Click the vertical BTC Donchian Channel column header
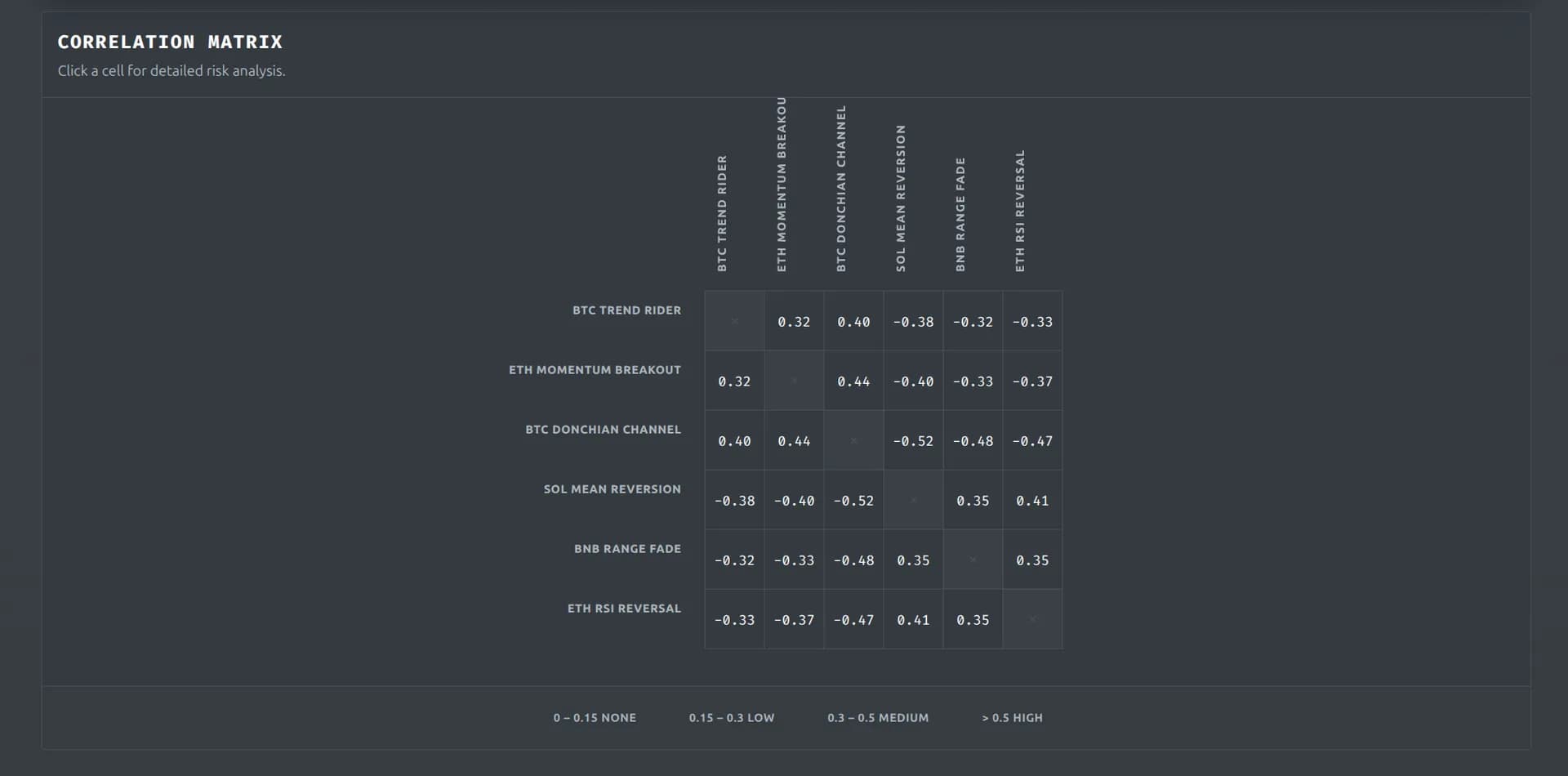 point(841,189)
